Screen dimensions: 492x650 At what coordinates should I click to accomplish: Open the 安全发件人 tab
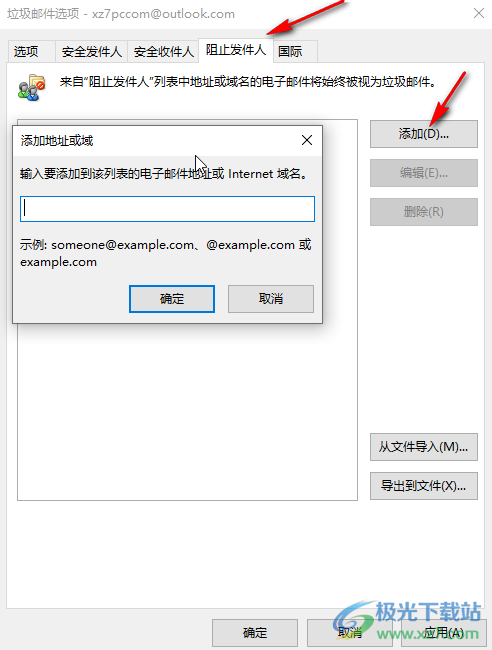[x=92, y=52]
